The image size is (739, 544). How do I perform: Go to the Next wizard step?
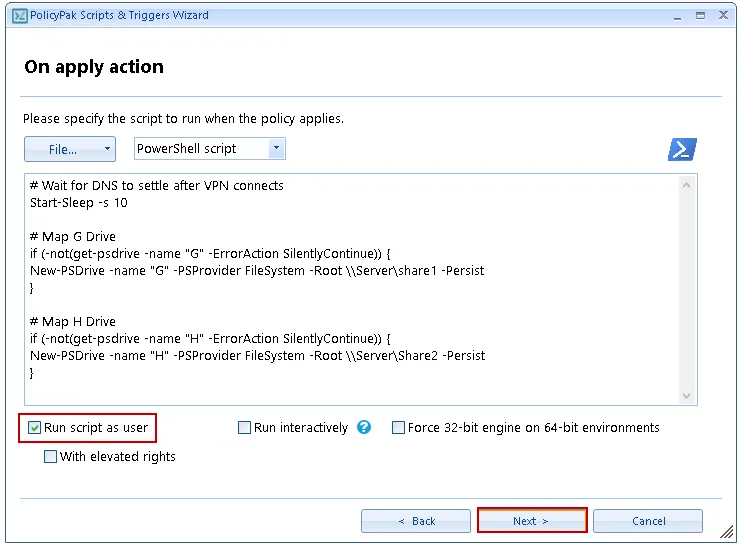(x=531, y=521)
